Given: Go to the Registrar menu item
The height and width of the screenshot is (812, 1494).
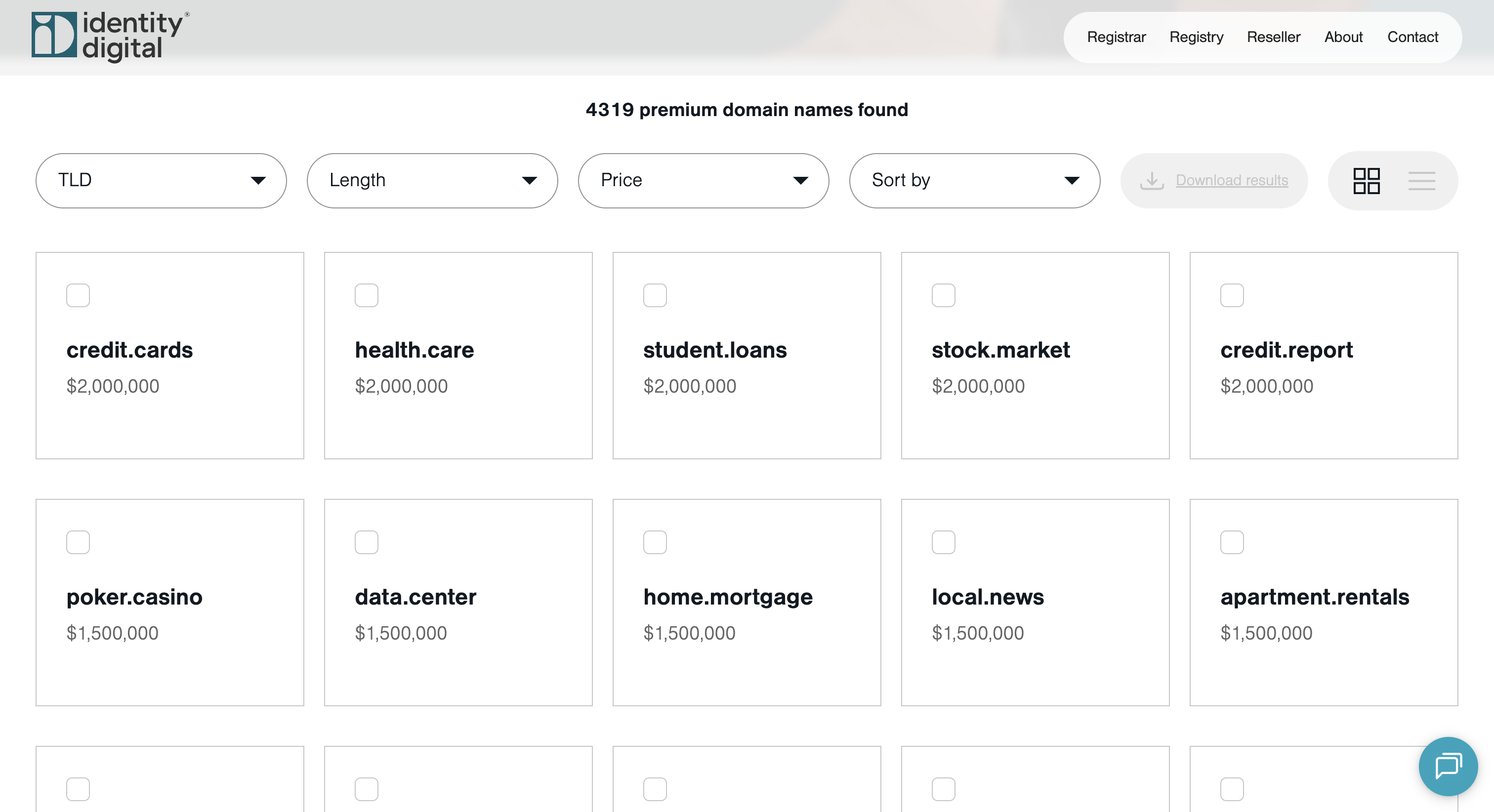Looking at the screenshot, I should (1116, 37).
